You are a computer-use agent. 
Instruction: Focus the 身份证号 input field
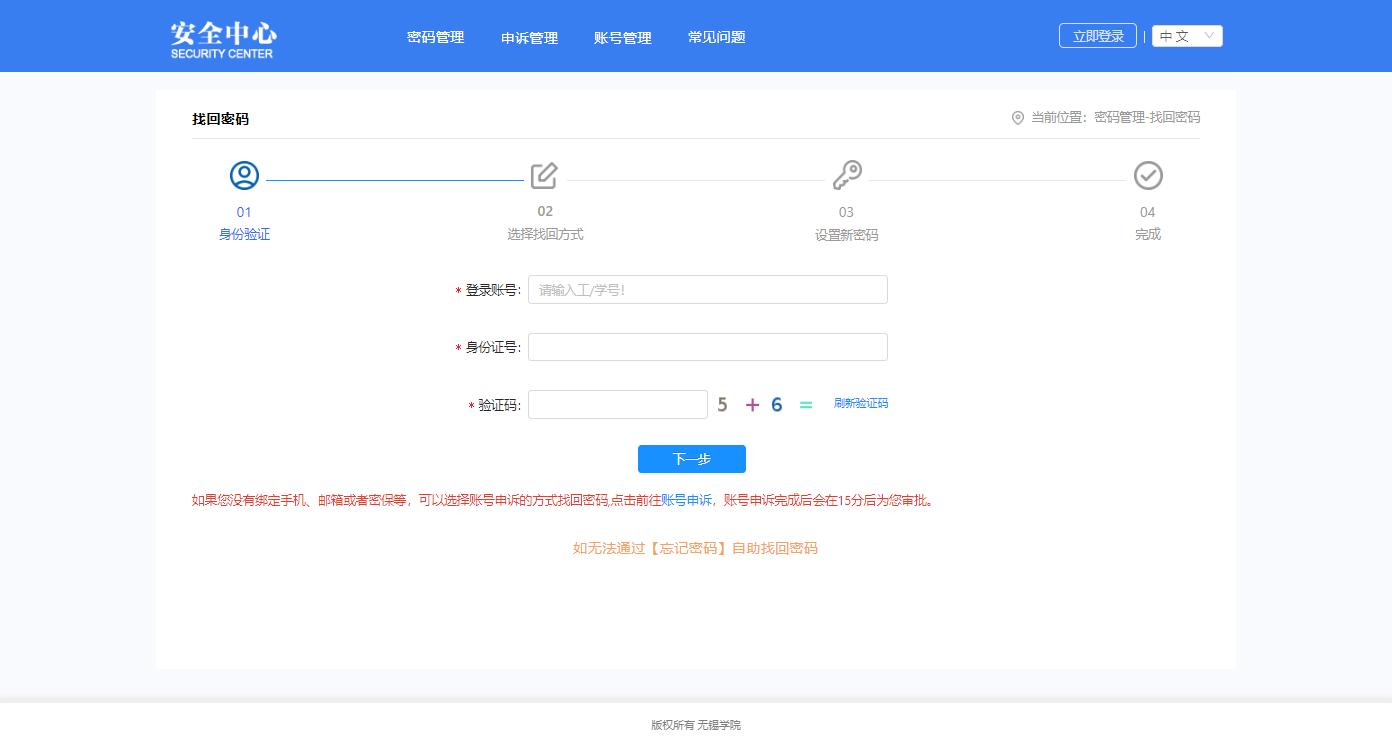[x=707, y=347]
